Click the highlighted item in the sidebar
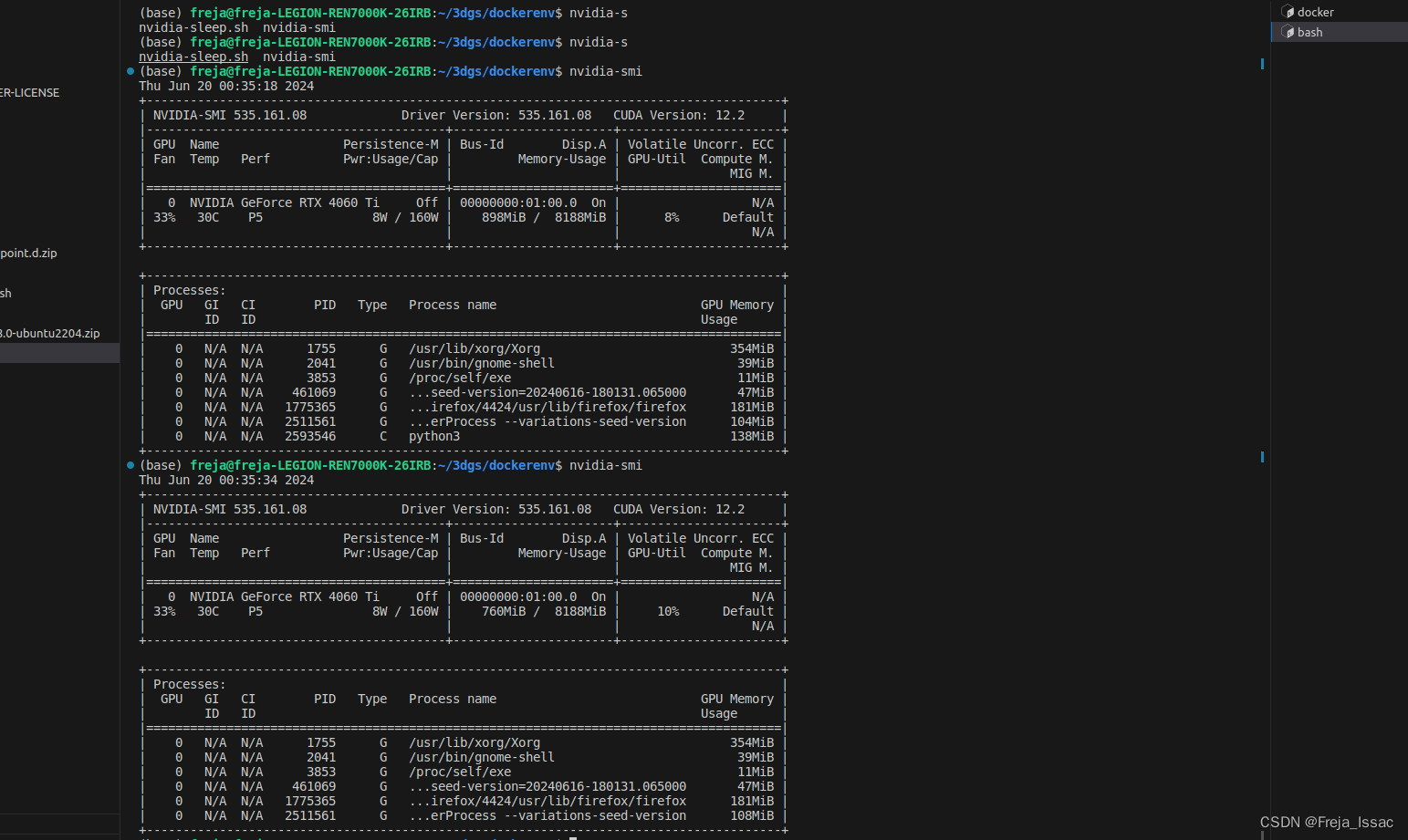Viewport: 1408px width, 840px height. point(59,352)
